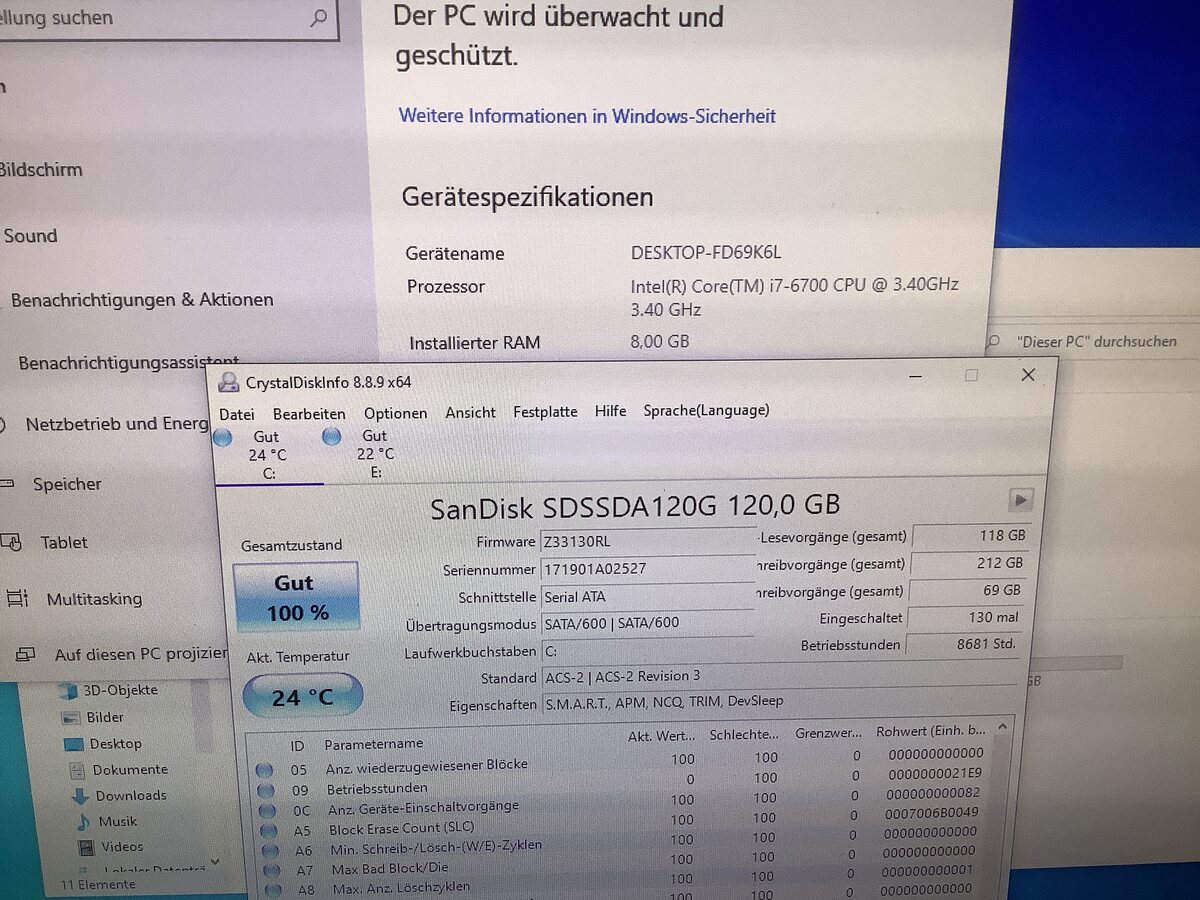
Task: Click the Firmware field Z33130RL
Action: point(648,541)
